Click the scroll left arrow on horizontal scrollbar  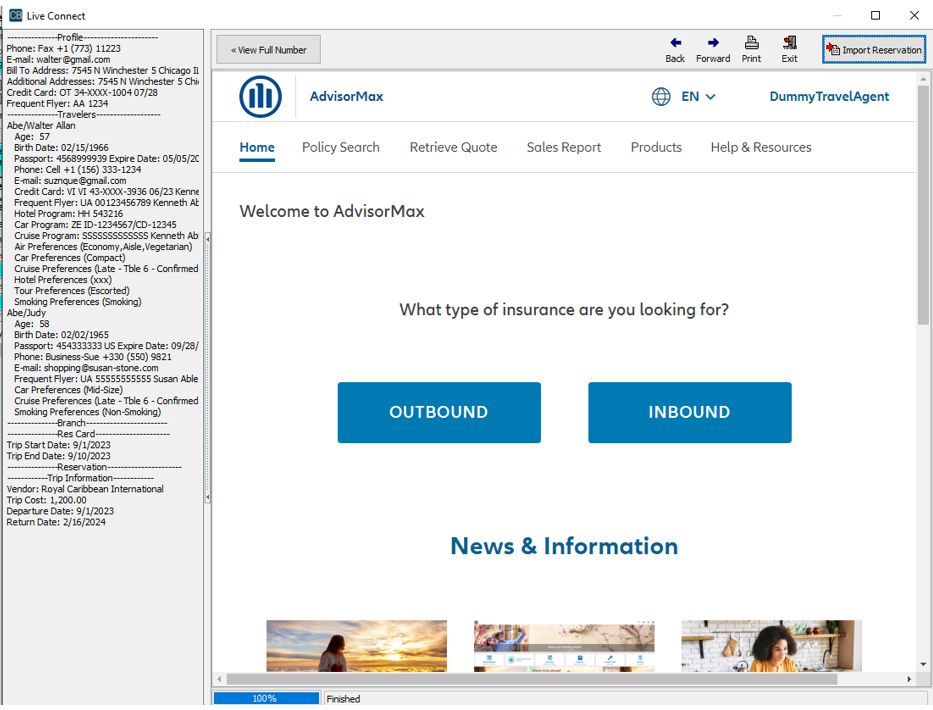[220, 679]
